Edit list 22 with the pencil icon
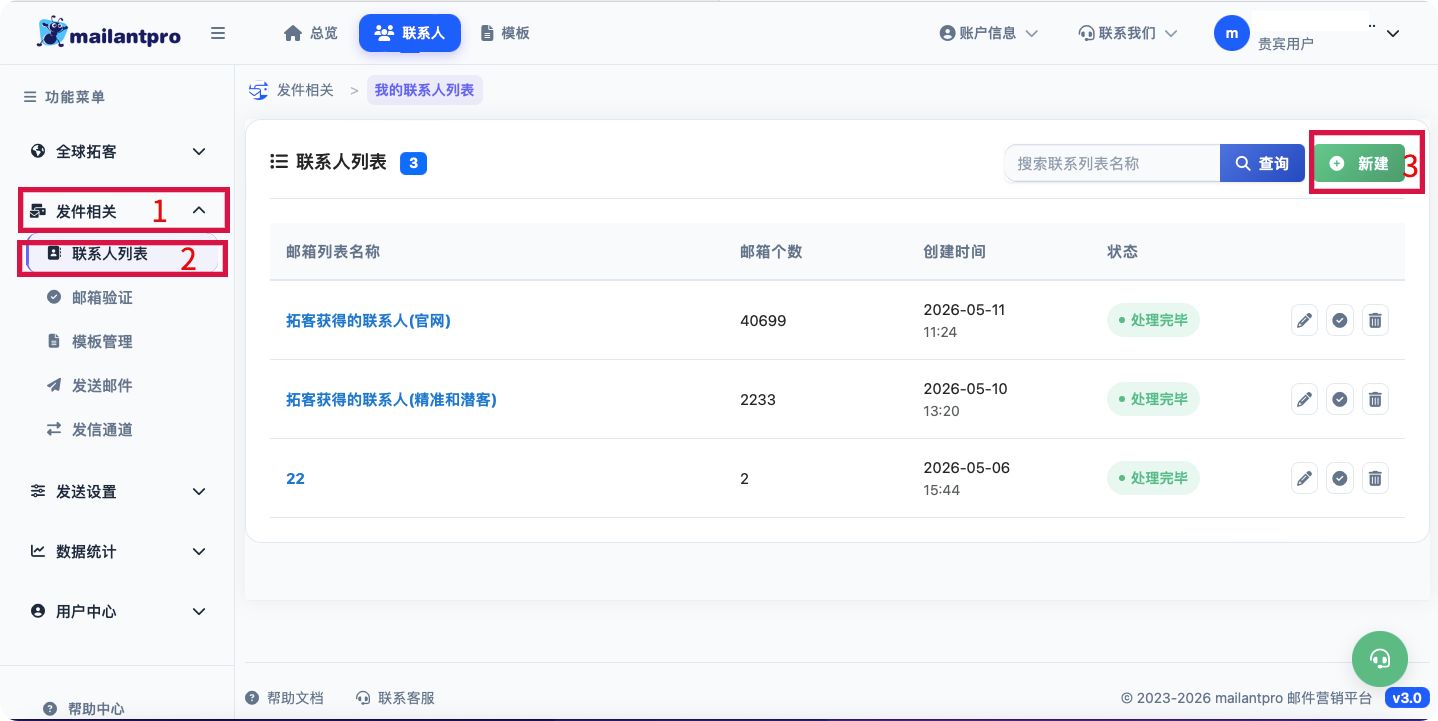 coord(1304,478)
